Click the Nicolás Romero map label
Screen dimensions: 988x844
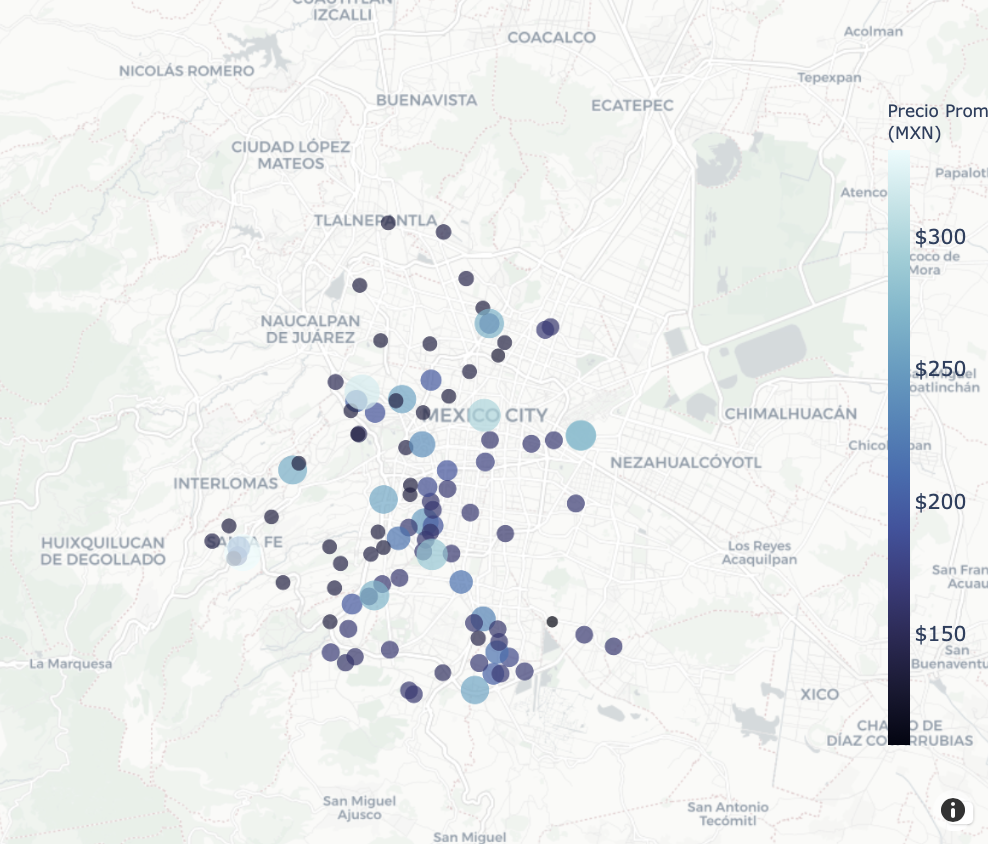coord(186,71)
